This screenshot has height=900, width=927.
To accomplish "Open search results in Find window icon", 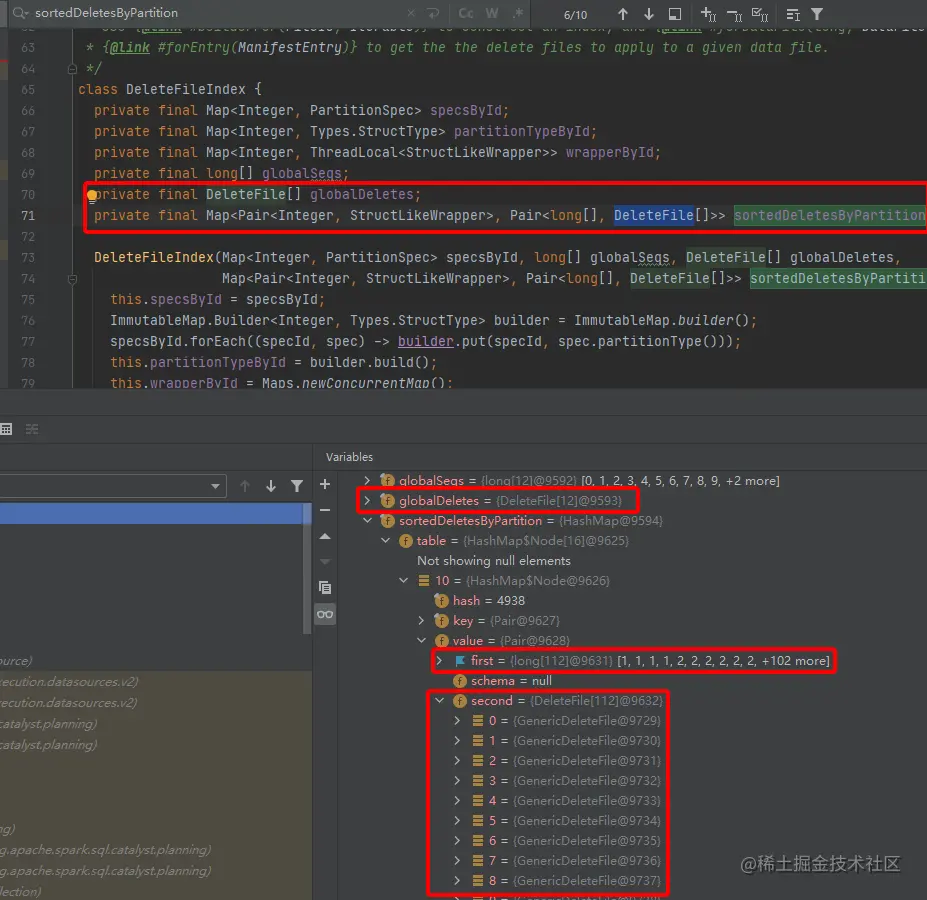I will tap(675, 14).
